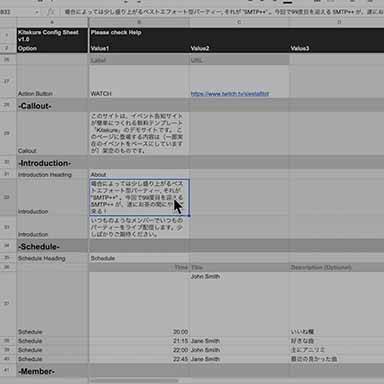This screenshot has width=384, height=384.
Task: Click the cell name box showing B32
Action: 15,12
